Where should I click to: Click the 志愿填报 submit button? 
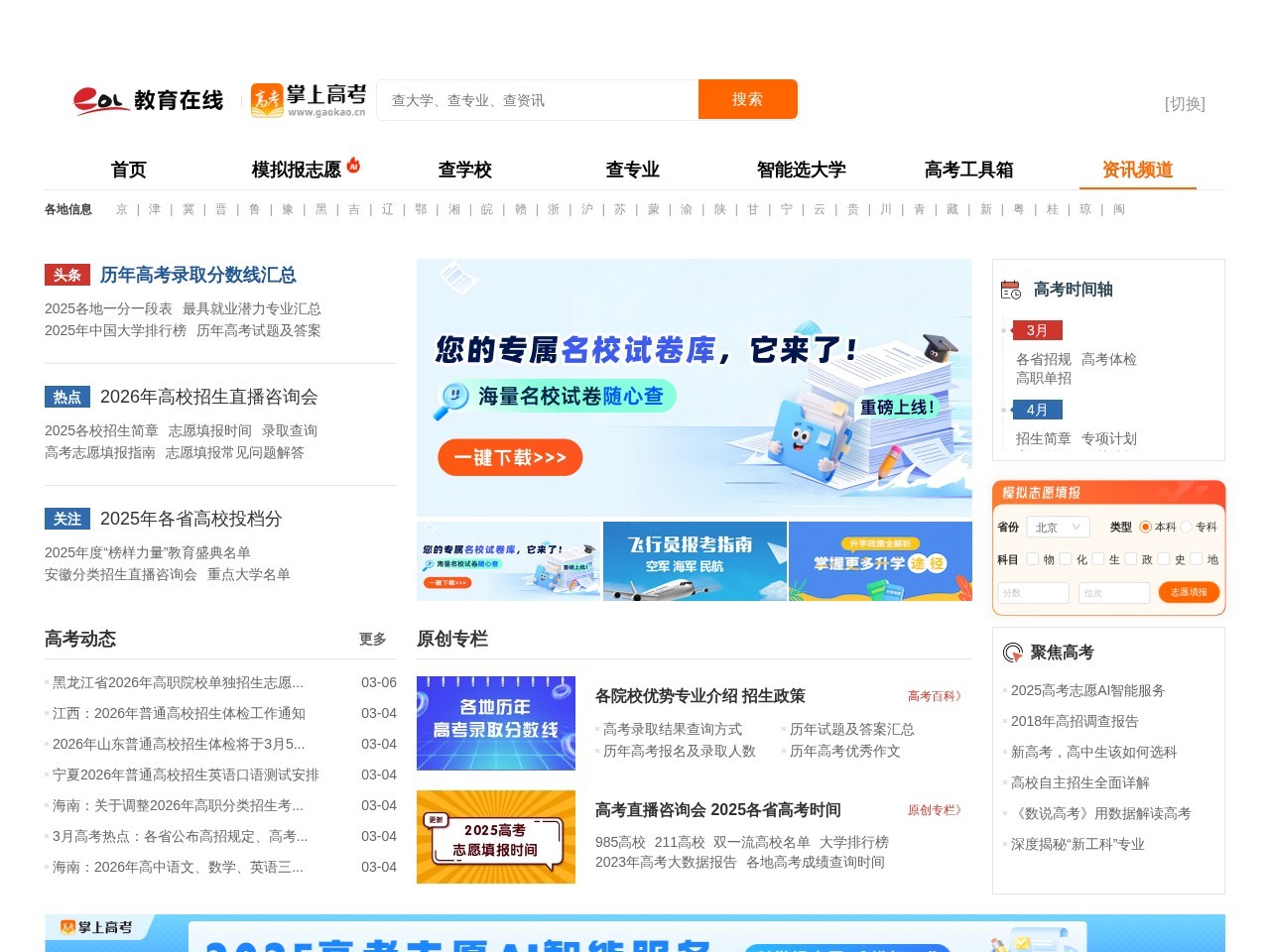click(1189, 592)
